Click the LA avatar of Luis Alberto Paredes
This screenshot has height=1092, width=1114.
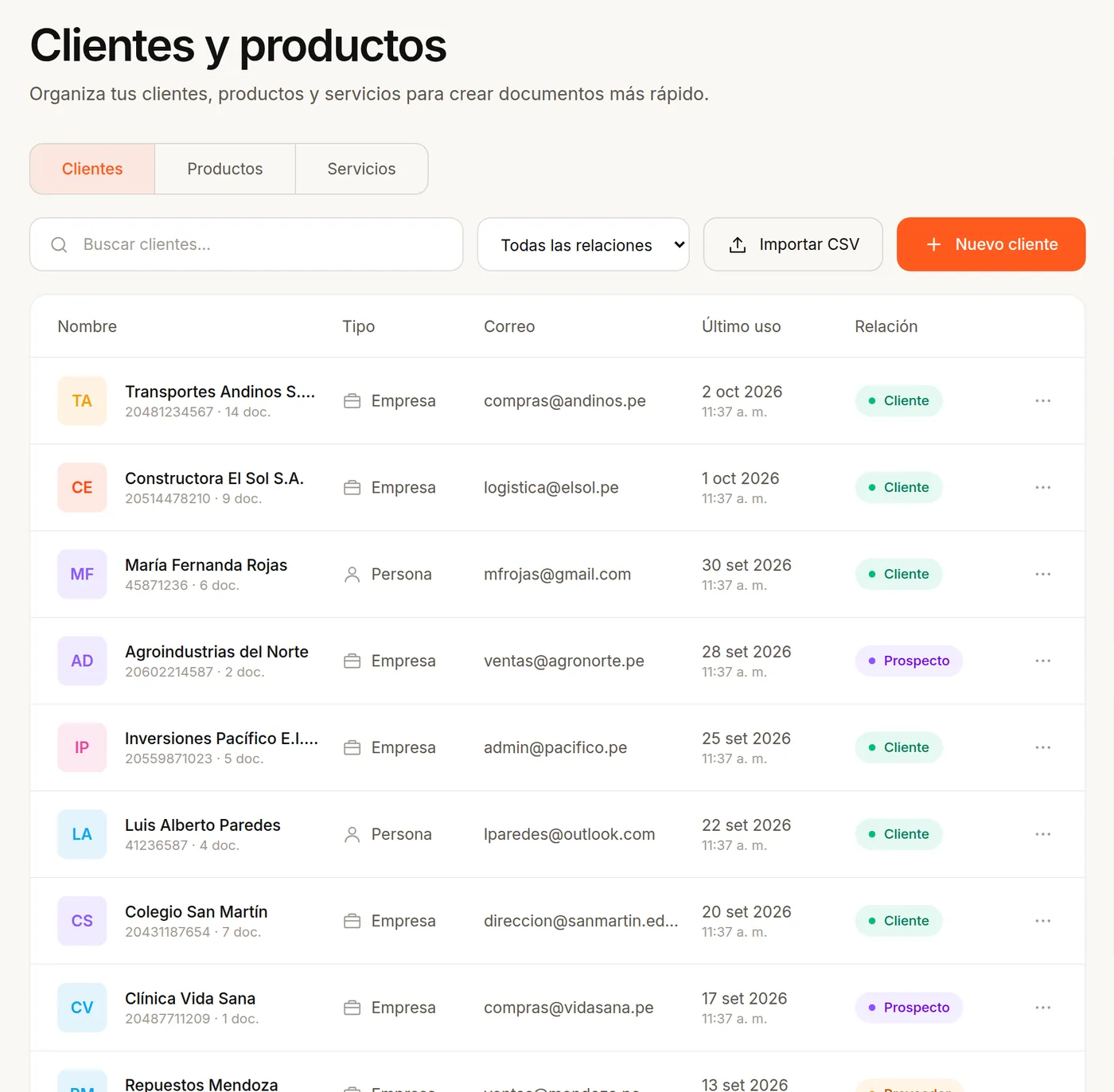point(82,834)
